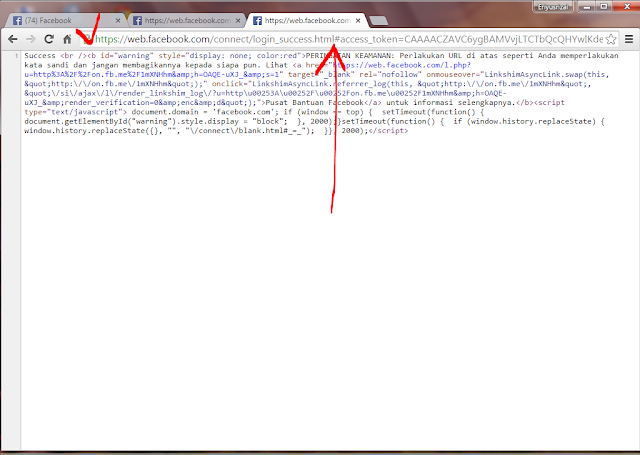Image resolution: width=640 pixels, height=455 pixels.
Task: Open a new tab with the new-tab button
Action: pos(379,21)
